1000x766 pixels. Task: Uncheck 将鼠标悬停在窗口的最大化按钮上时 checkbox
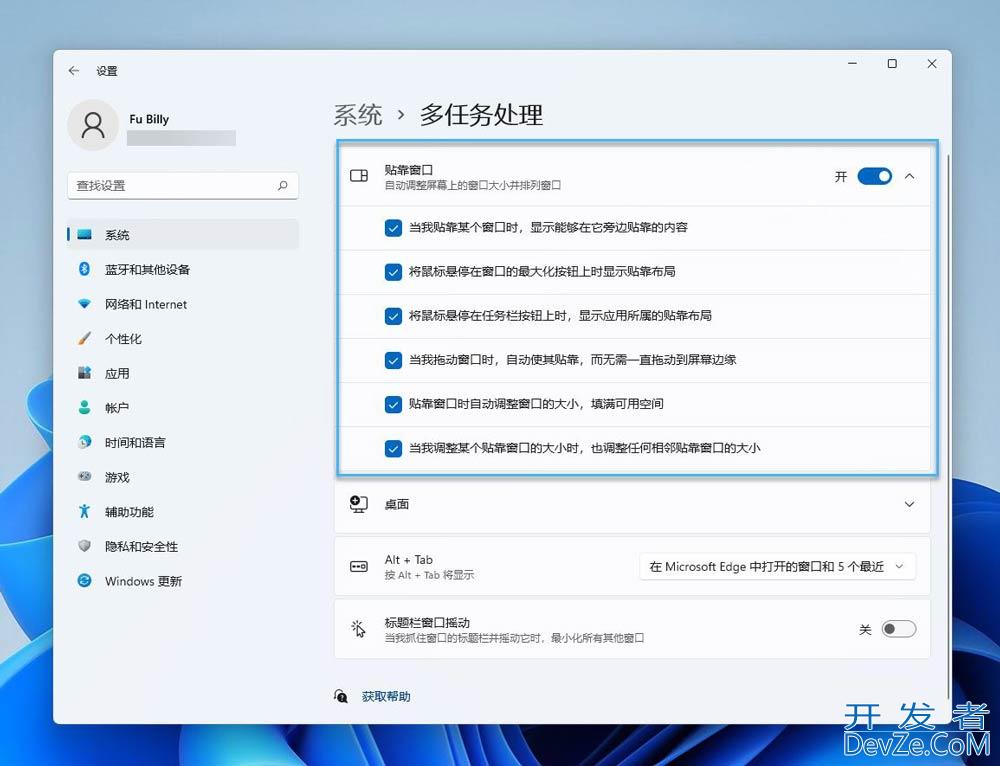coord(393,272)
